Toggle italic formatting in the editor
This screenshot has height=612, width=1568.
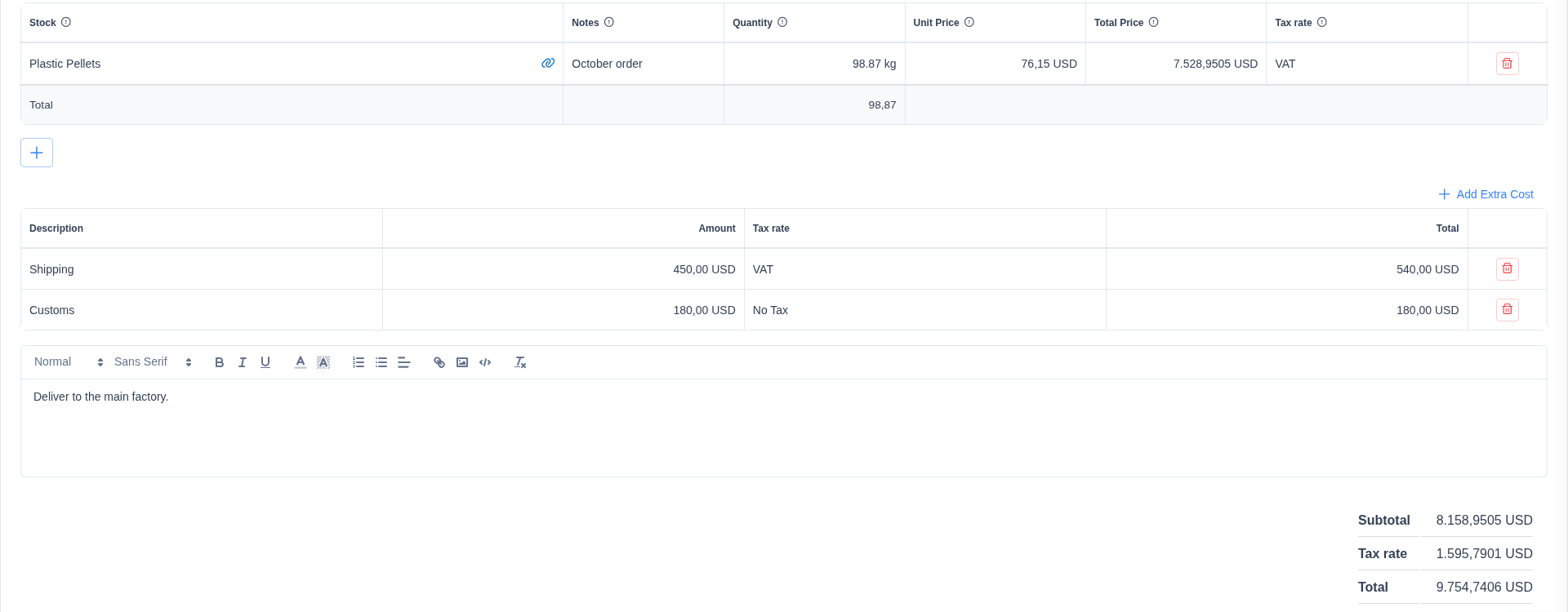(x=242, y=362)
